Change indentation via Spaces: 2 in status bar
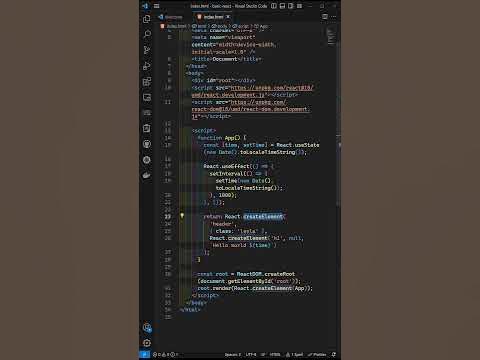The image size is (480, 360). (x=233, y=354)
